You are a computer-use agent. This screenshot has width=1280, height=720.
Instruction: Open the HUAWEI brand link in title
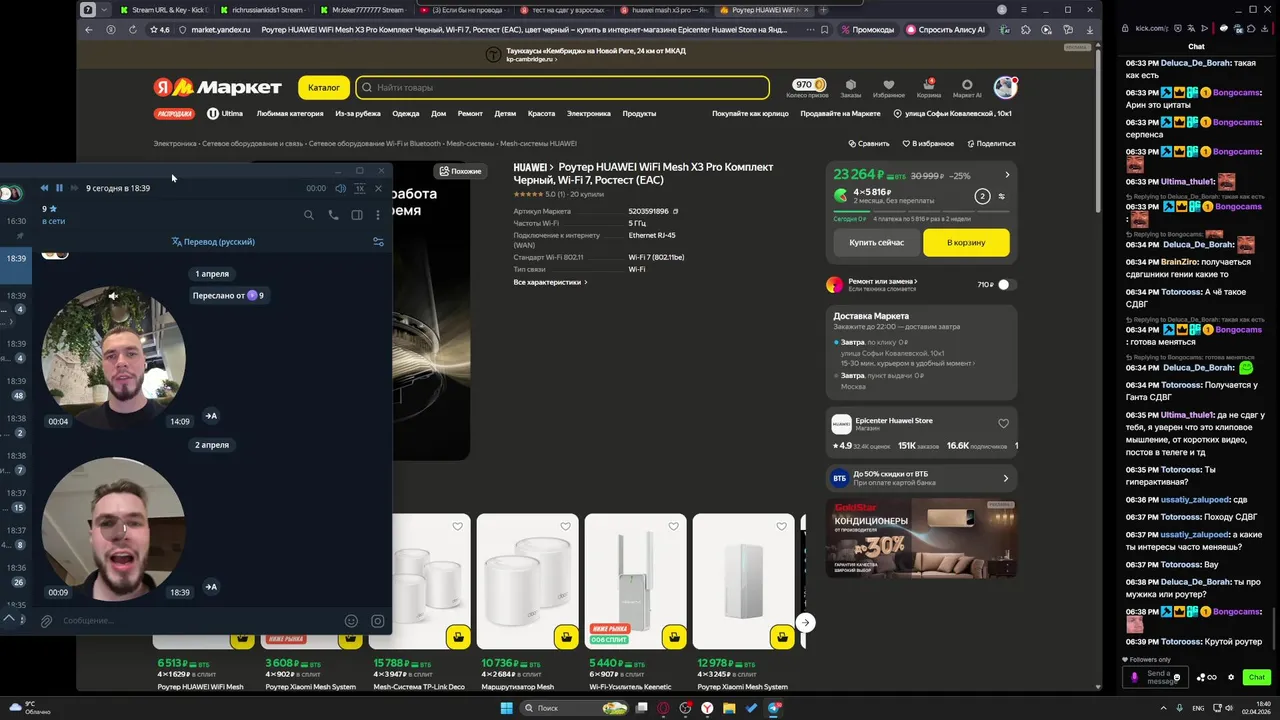click(533, 168)
